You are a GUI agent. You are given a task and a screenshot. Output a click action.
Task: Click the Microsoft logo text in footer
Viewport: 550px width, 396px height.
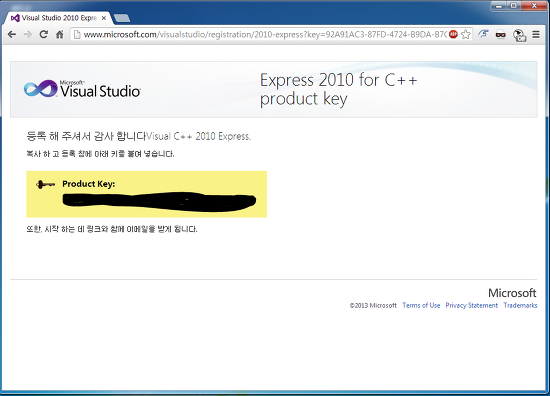point(512,293)
